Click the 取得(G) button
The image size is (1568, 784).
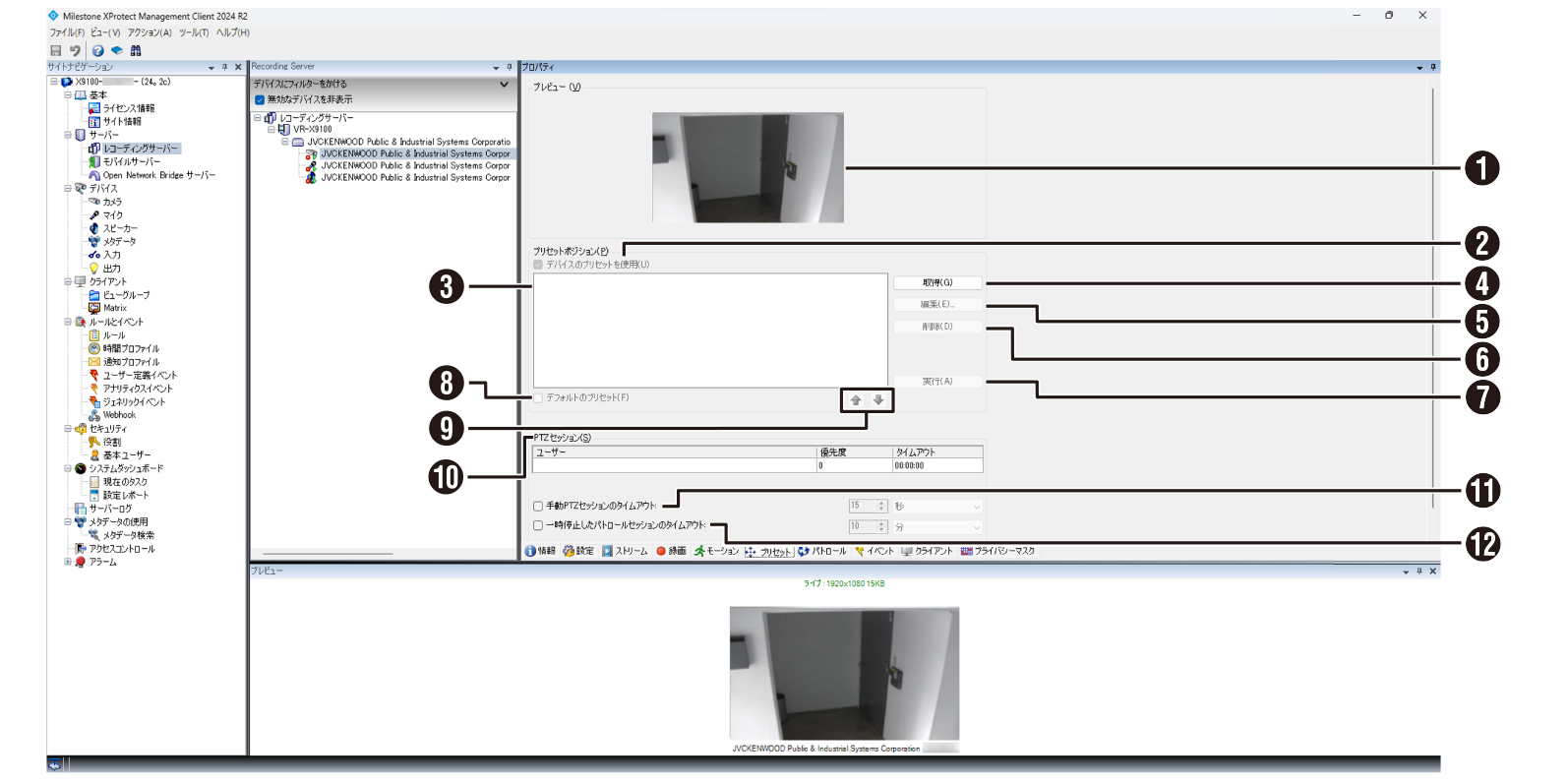click(937, 283)
